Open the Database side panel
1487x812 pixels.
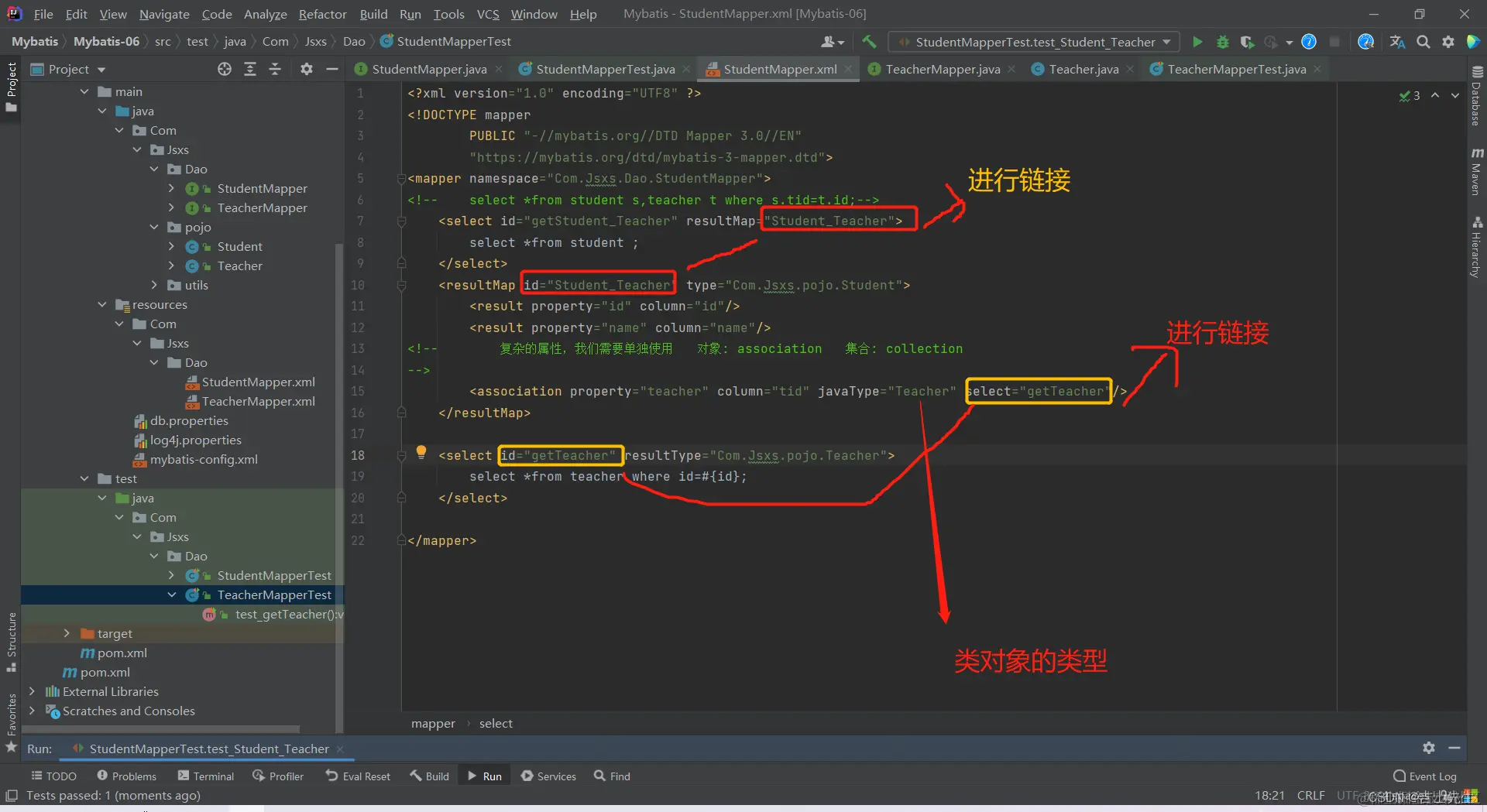pyautogui.click(x=1477, y=96)
